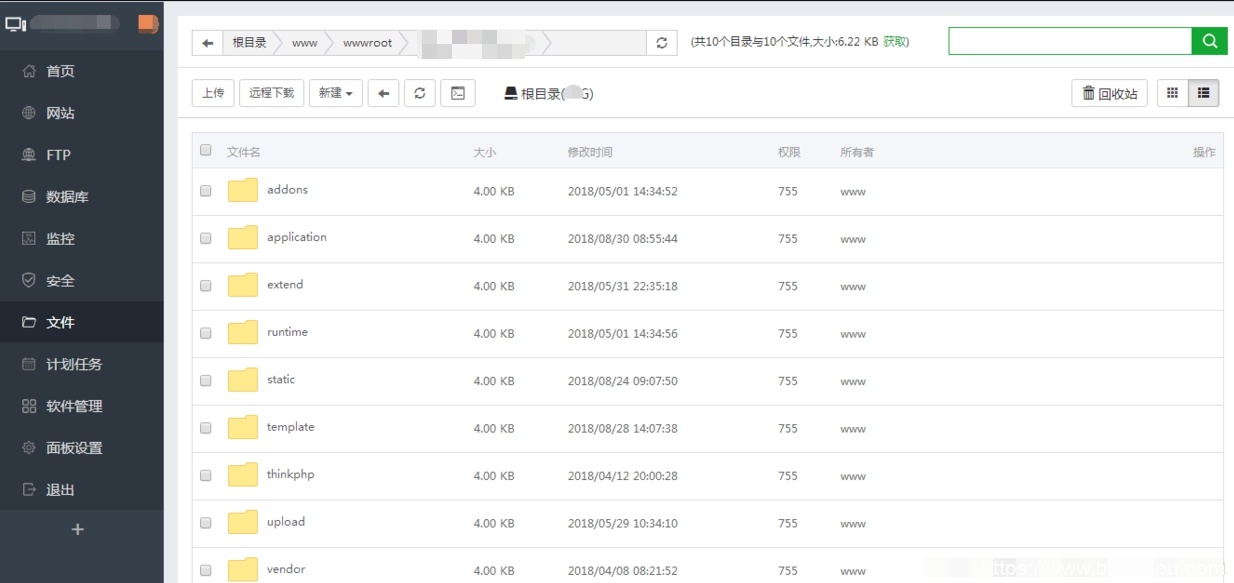The height and width of the screenshot is (583, 1234).
Task: Open 监控 in the sidebar
Action: 82,239
